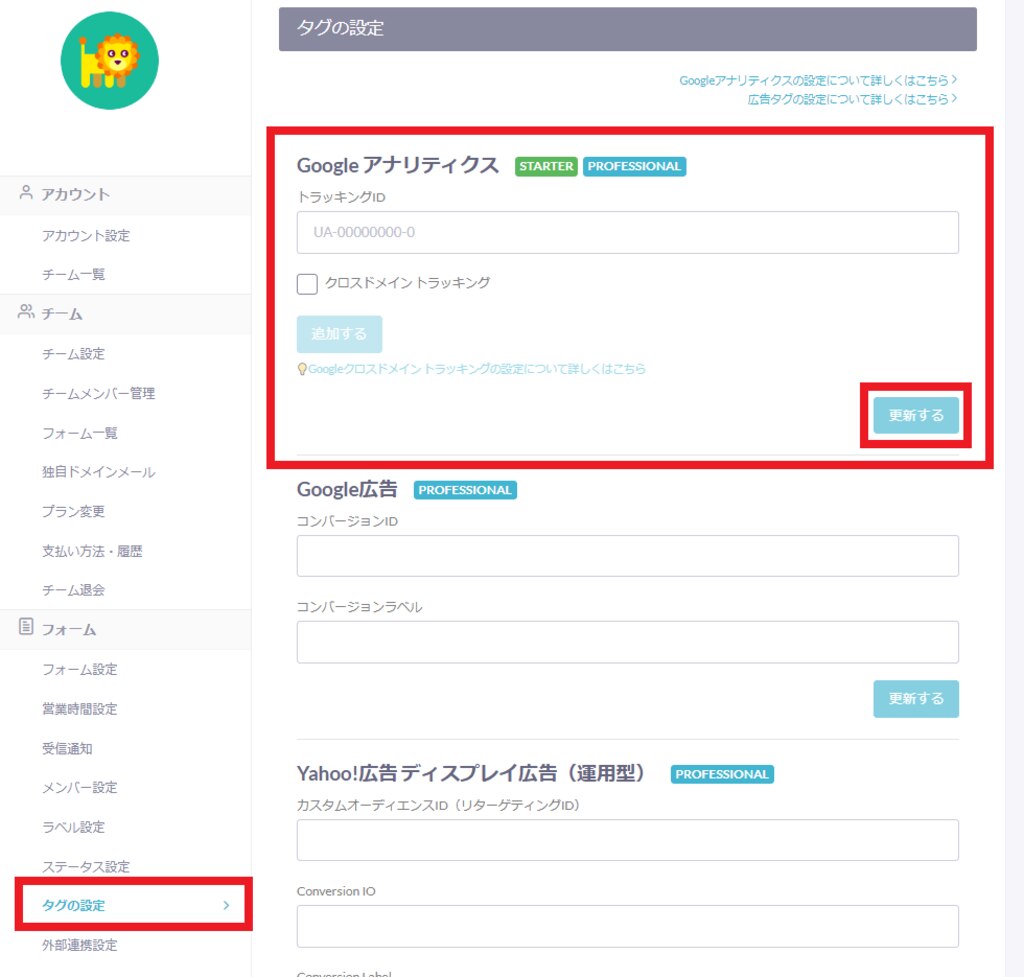Screen dimensions: 1024x977
Task: Click PROFESSIONAL badge next to Google アナリティクス
Action: tap(634, 167)
